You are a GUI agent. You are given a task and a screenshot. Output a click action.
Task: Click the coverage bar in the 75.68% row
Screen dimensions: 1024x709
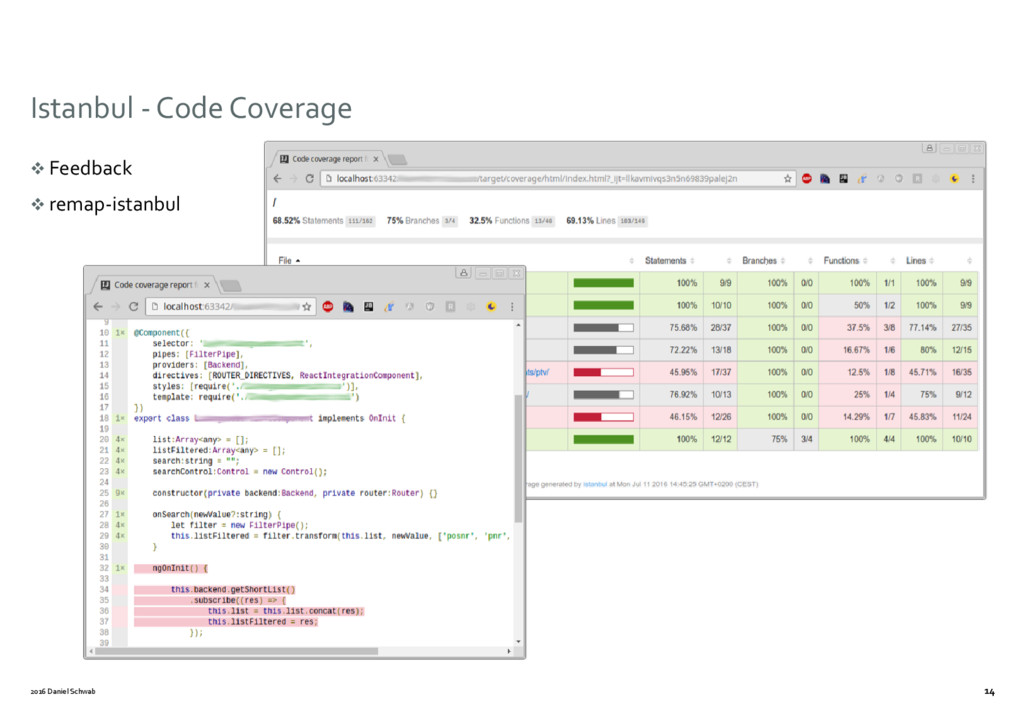pos(603,328)
